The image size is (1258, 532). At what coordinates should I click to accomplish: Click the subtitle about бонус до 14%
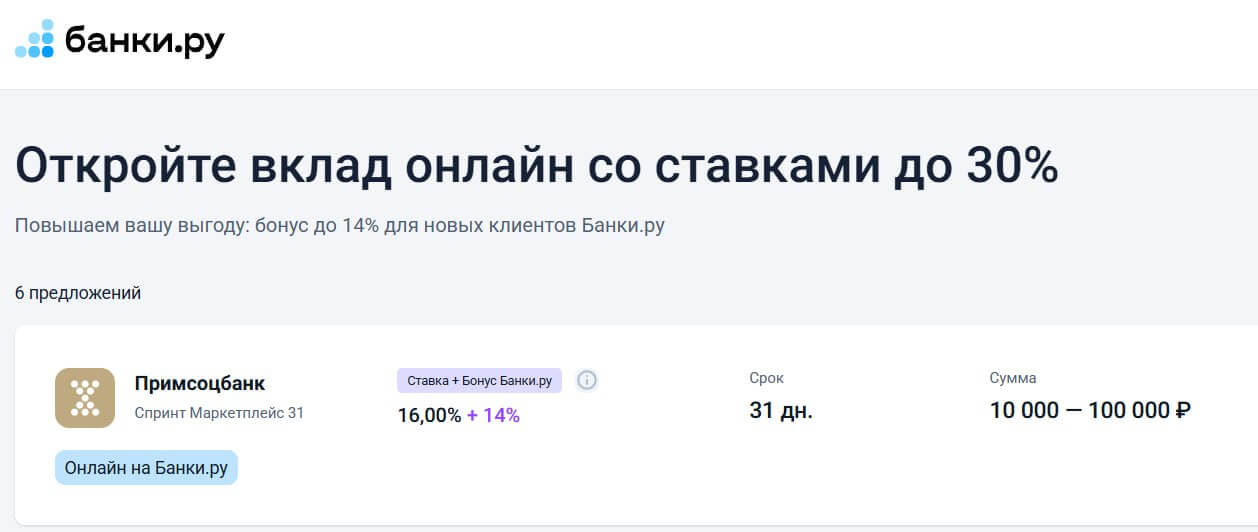[340, 225]
